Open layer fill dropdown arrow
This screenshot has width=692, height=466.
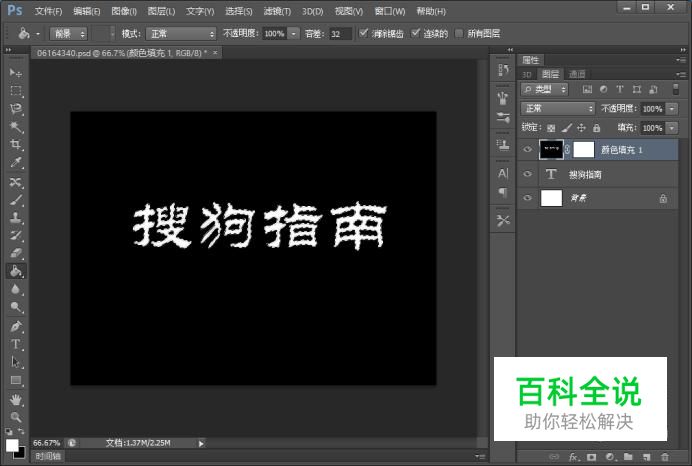pyautogui.click(x=672, y=128)
